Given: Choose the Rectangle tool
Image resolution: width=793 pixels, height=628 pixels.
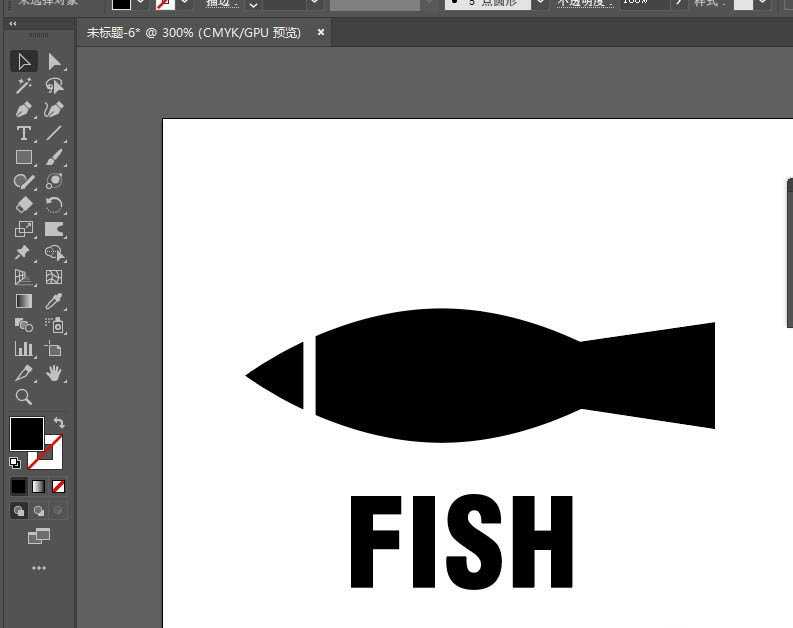Looking at the screenshot, I should [x=24, y=158].
